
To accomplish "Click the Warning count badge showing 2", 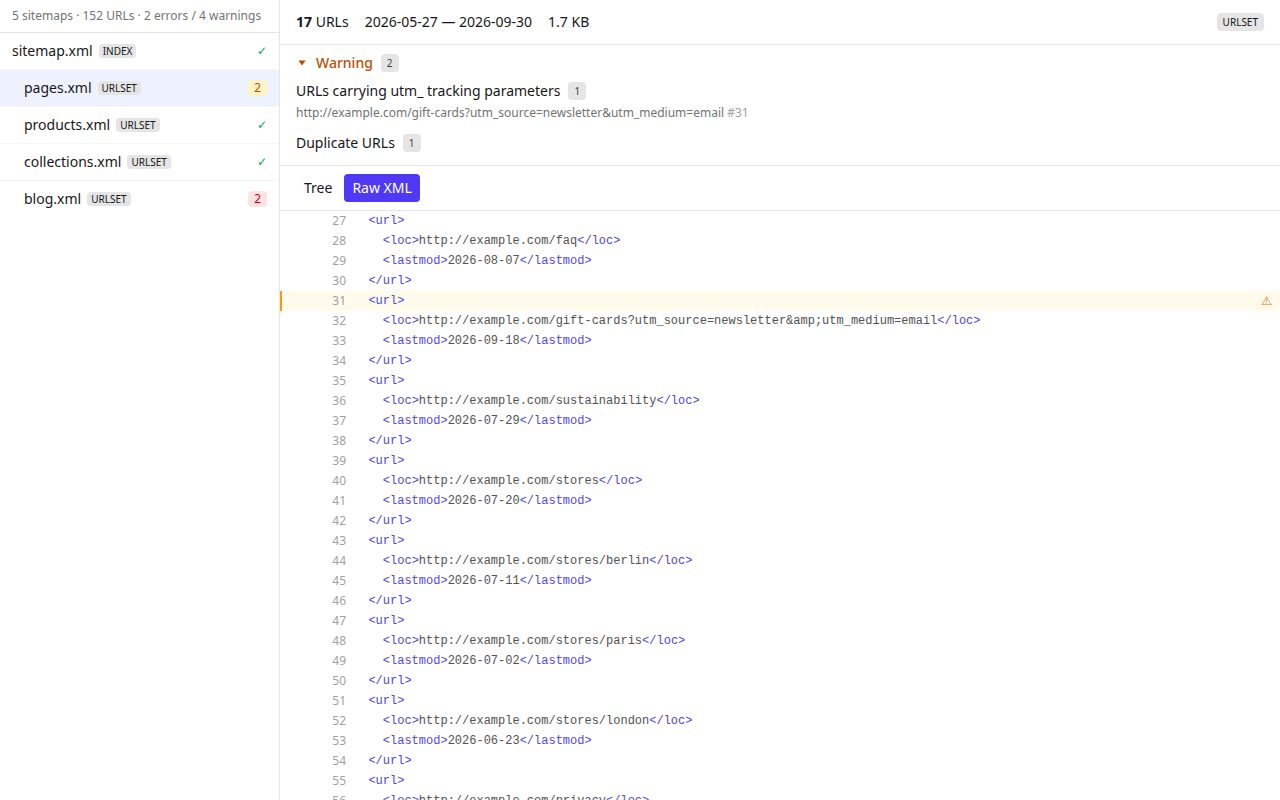I will 390,63.
